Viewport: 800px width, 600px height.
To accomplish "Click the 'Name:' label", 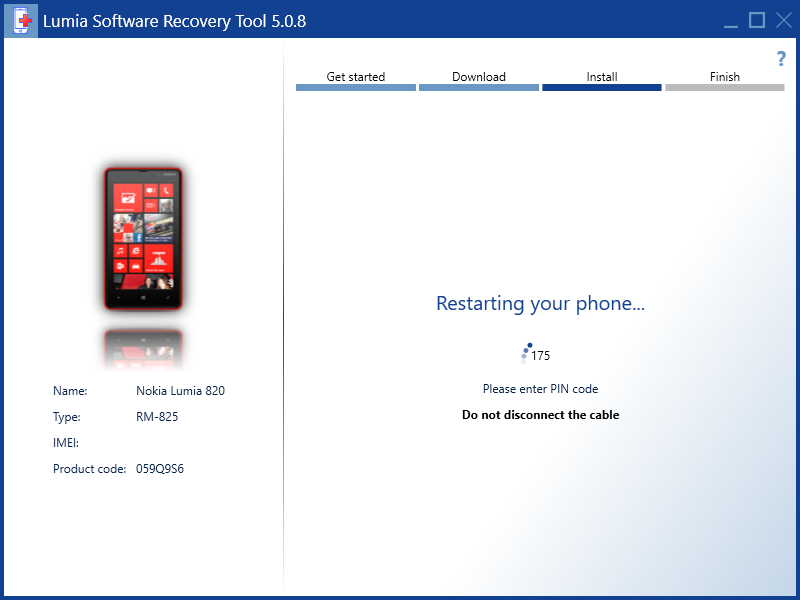I will click(x=70, y=391).
